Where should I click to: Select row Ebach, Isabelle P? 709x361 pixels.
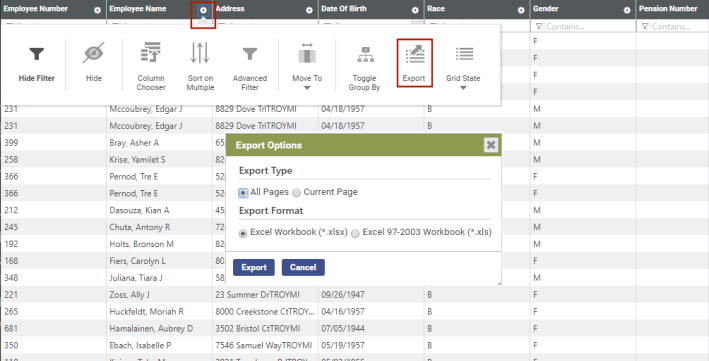point(140,345)
